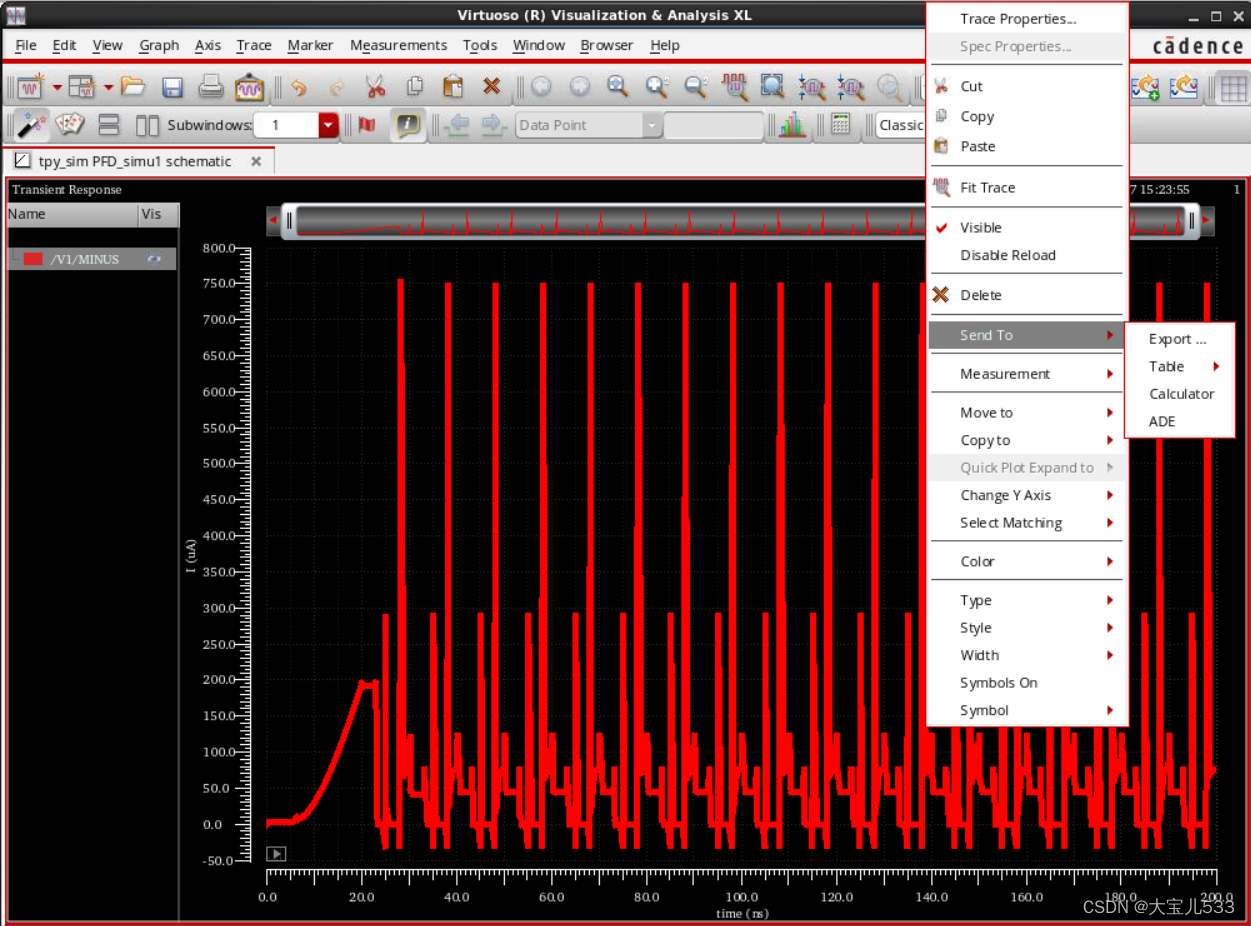Click the scissors Cut toolbar icon
This screenshot has width=1251, height=926.
(x=375, y=87)
